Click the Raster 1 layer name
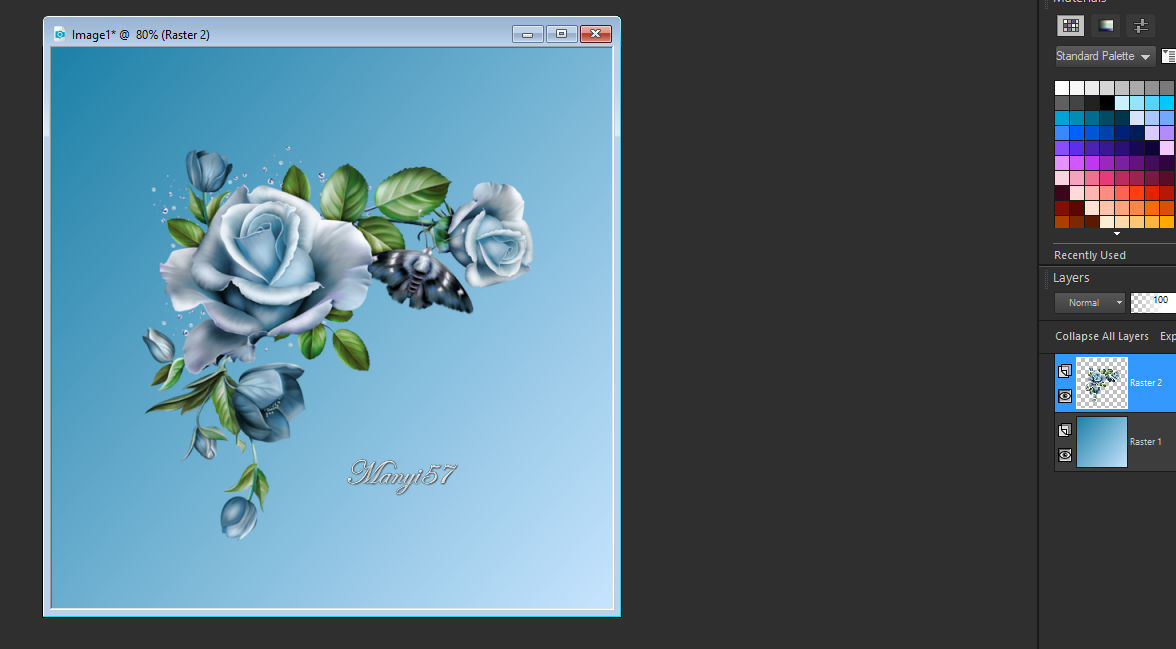The height and width of the screenshot is (649, 1176). (1146, 442)
